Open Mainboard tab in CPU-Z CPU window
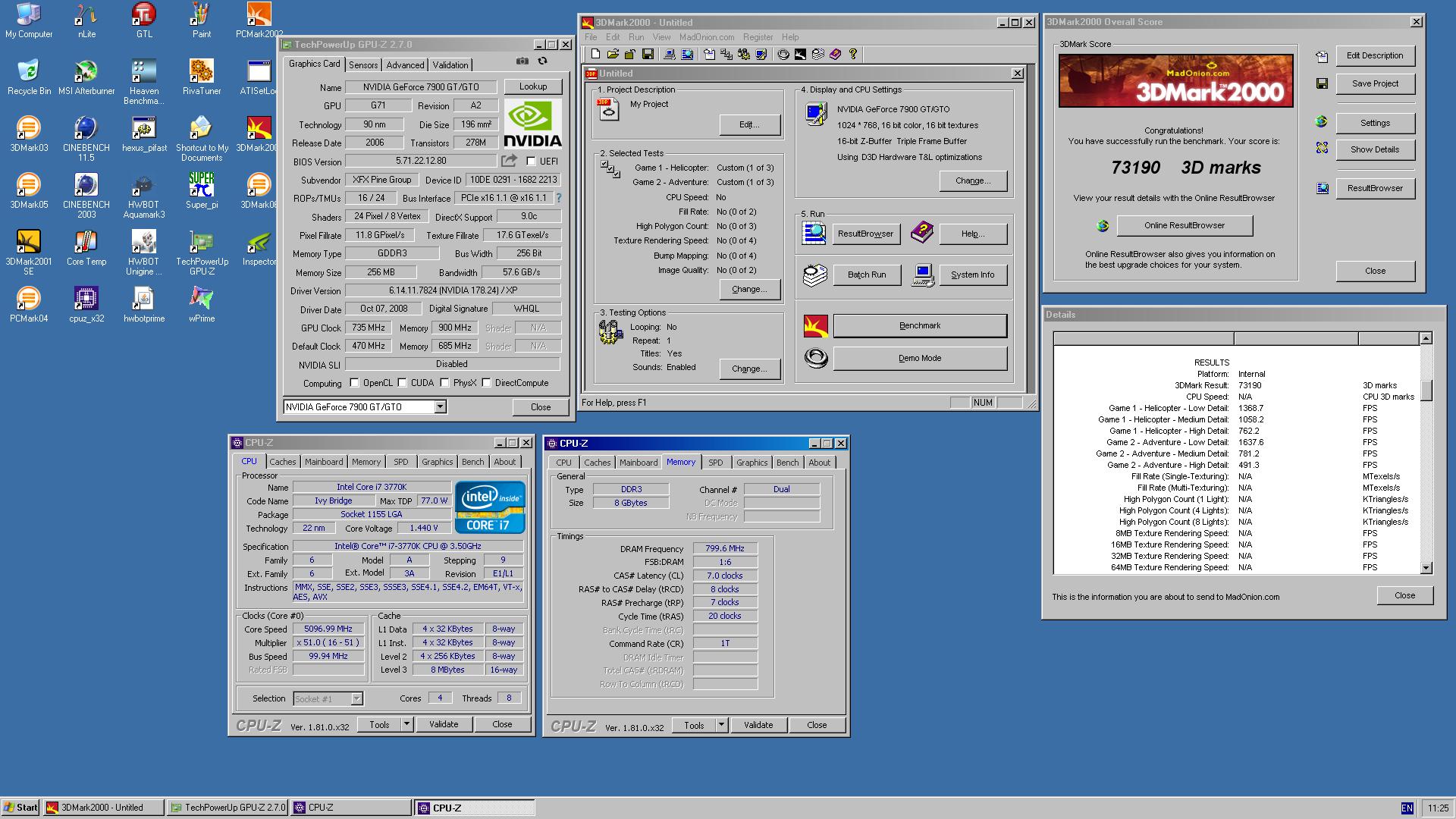Screen dimensions: 1456x819 coord(324,462)
